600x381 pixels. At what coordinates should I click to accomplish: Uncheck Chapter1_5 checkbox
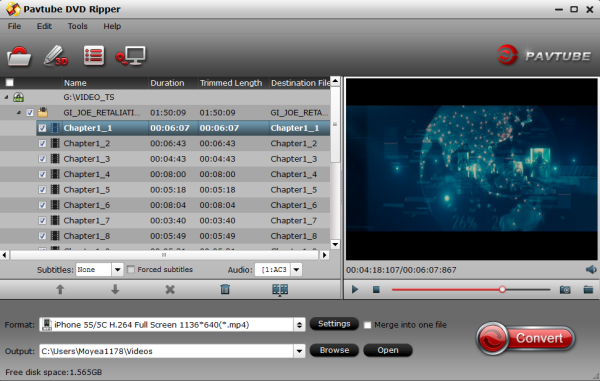pos(42,190)
